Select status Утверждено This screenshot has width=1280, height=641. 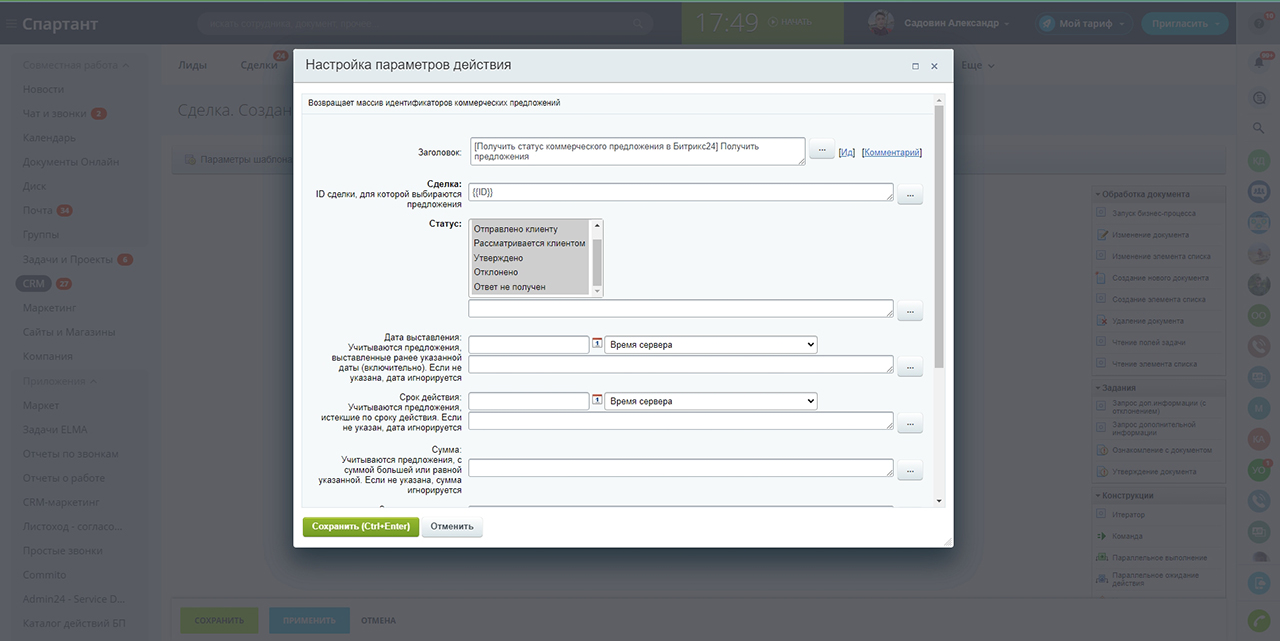pyautogui.click(x=530, y=258)
